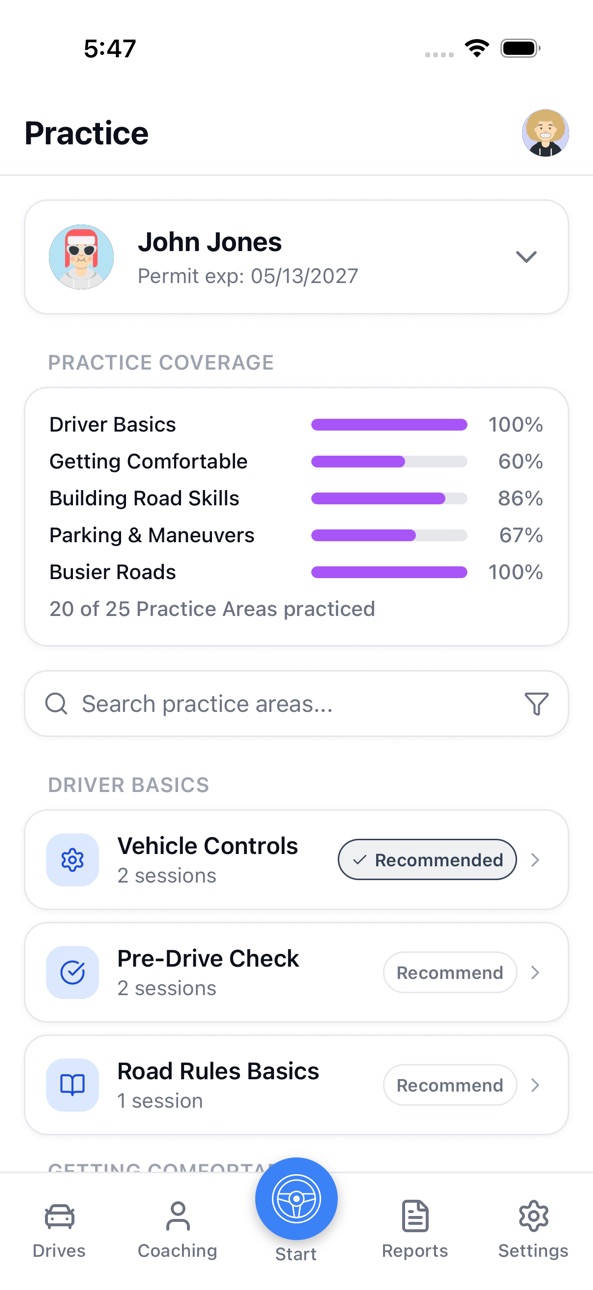Open profile avatar in top right
The image size is (593, 1290).
[x=545, y=133]
